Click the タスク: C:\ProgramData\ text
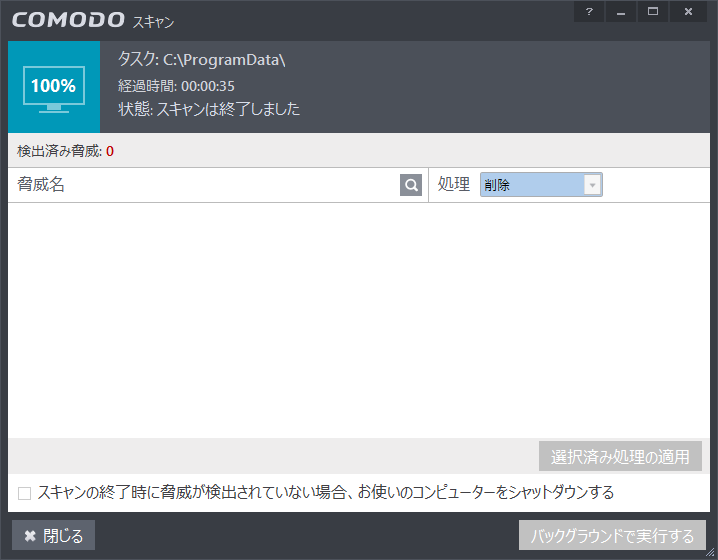Screen dimensions: 718x560 tap(201, 60)
